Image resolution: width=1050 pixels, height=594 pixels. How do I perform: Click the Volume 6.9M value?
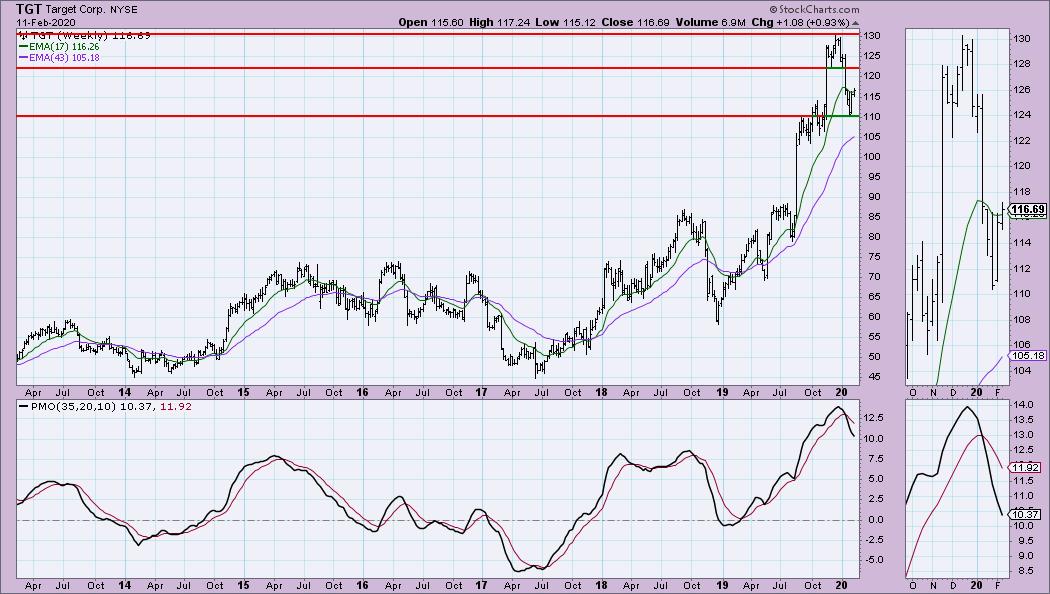point(710,22)
